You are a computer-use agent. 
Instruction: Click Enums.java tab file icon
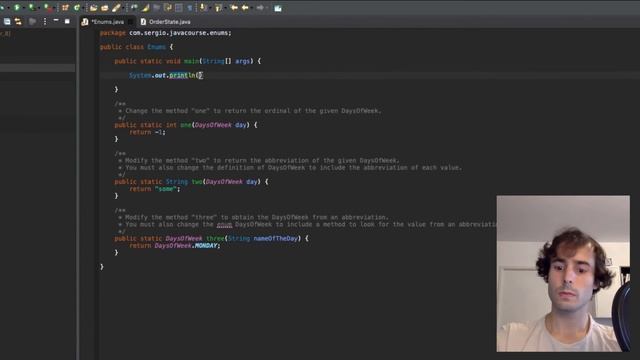(x=84, y=22)
